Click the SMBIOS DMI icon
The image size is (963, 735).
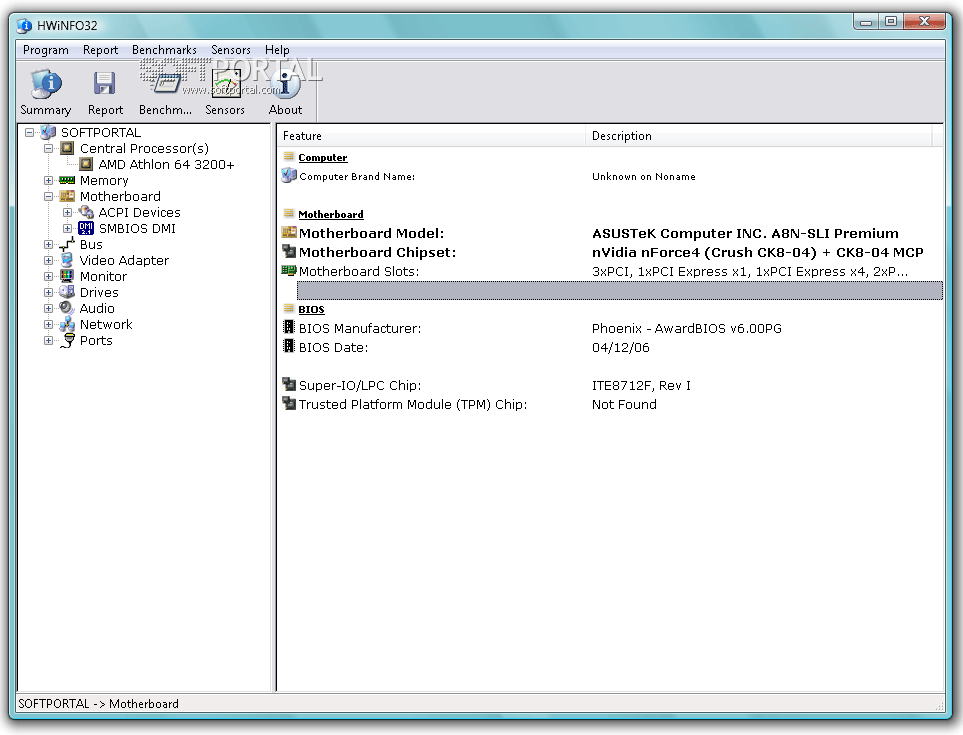[86, 228]
